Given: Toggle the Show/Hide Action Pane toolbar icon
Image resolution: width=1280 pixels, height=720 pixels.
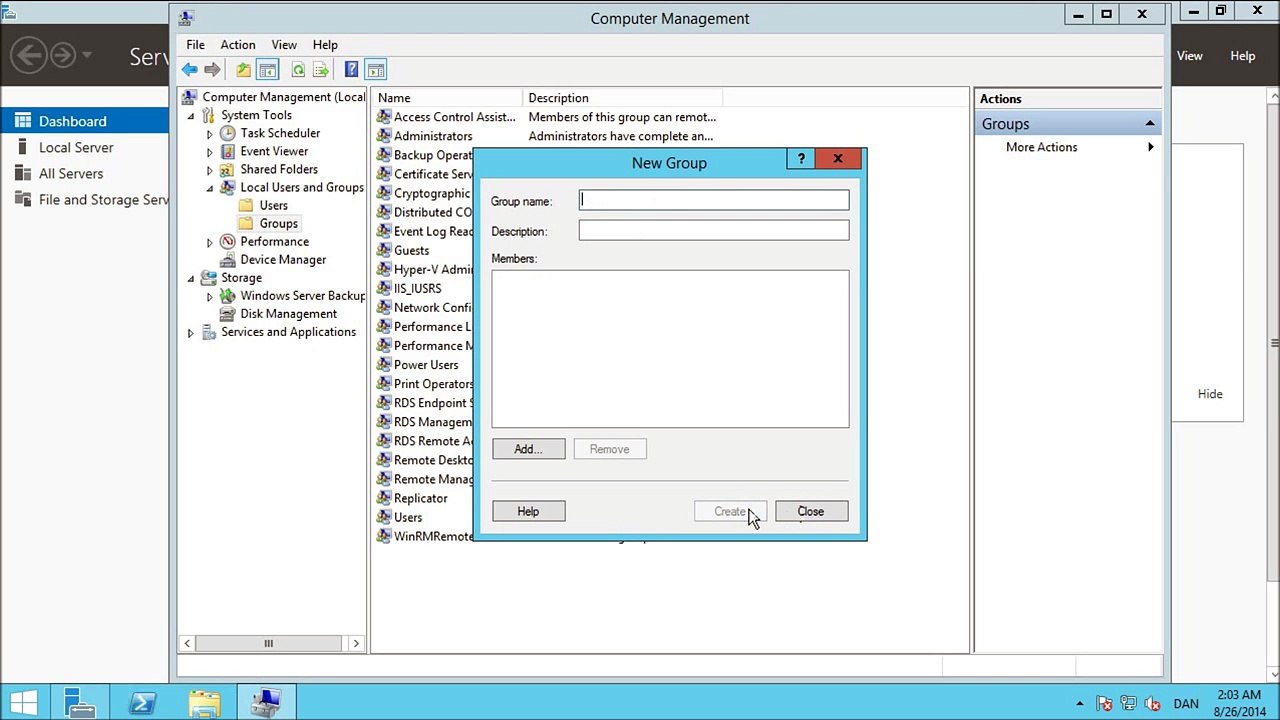Looking at the screenshot, I should point(376,70).
